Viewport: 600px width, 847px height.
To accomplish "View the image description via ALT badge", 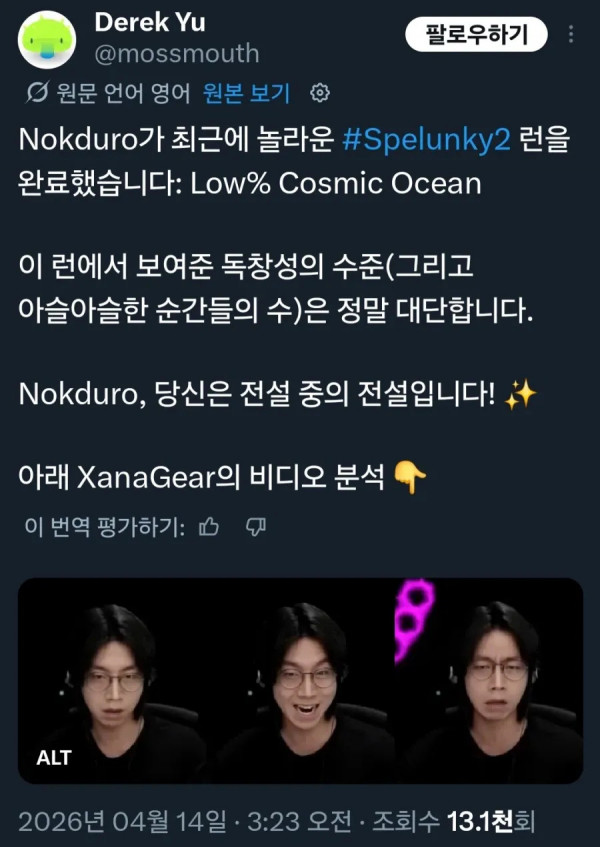I will pyautogui.click(x=54, y=757).
